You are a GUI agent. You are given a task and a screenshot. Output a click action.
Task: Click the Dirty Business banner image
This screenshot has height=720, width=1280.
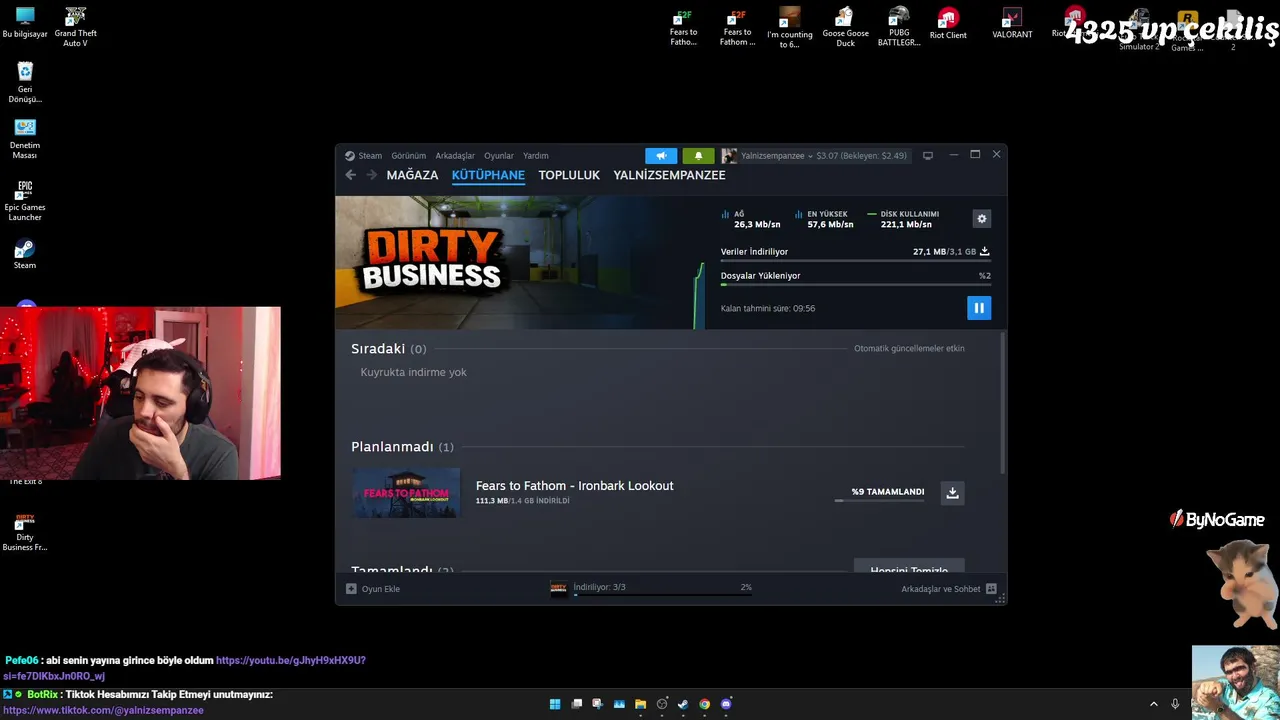(520, 262)
